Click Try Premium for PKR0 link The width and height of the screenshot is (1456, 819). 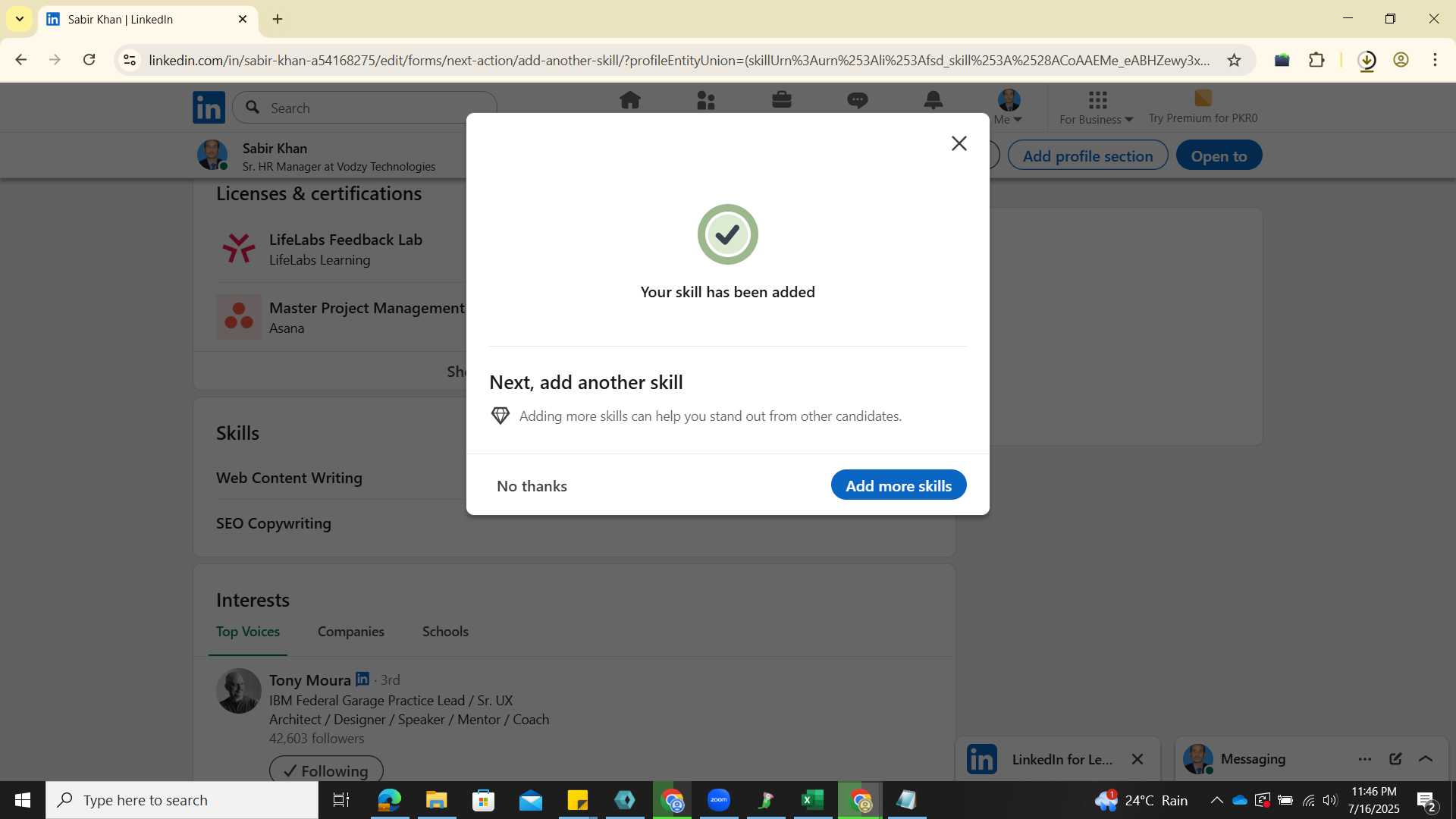coord(1203,107)
